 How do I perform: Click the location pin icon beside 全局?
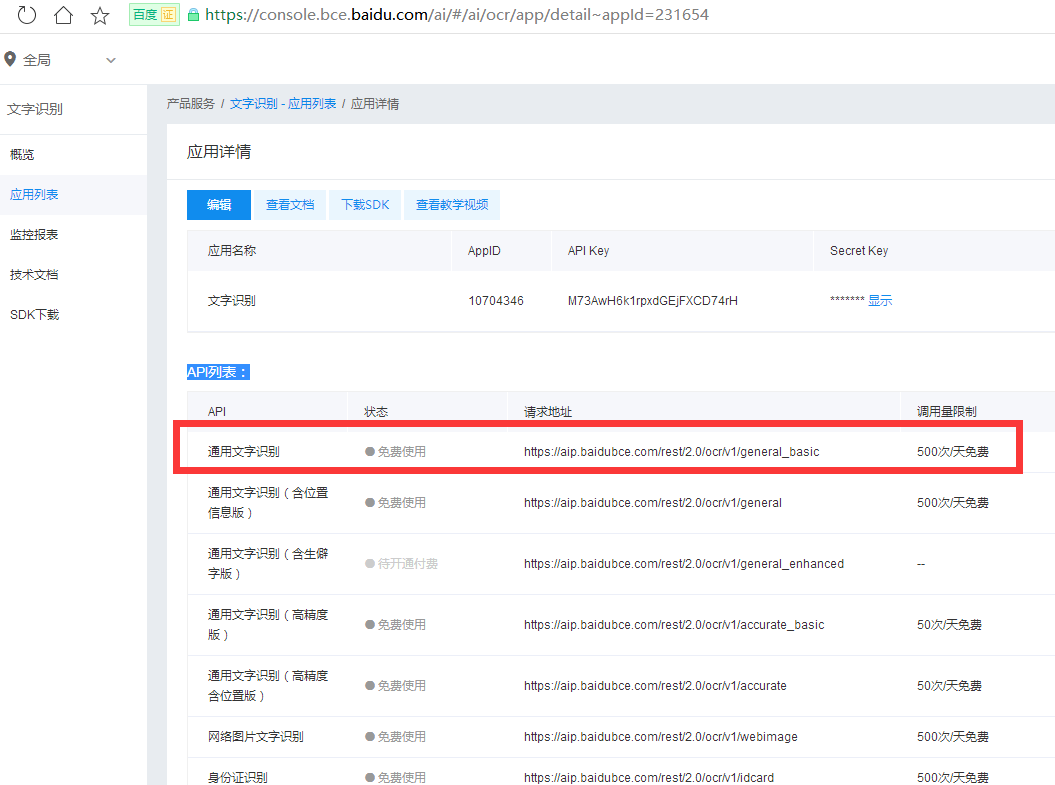(10, 60)
